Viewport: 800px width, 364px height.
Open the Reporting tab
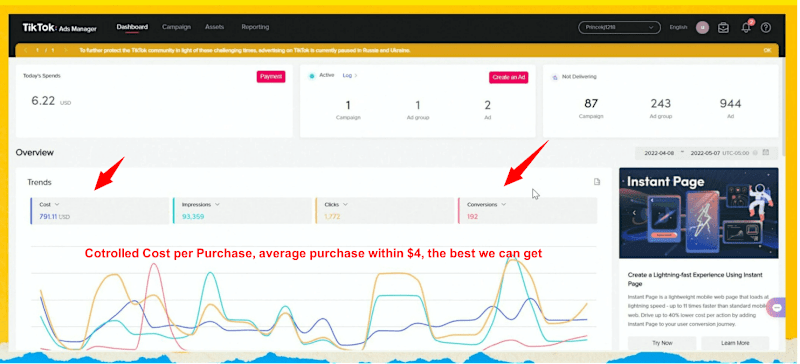tap(255, 27)
